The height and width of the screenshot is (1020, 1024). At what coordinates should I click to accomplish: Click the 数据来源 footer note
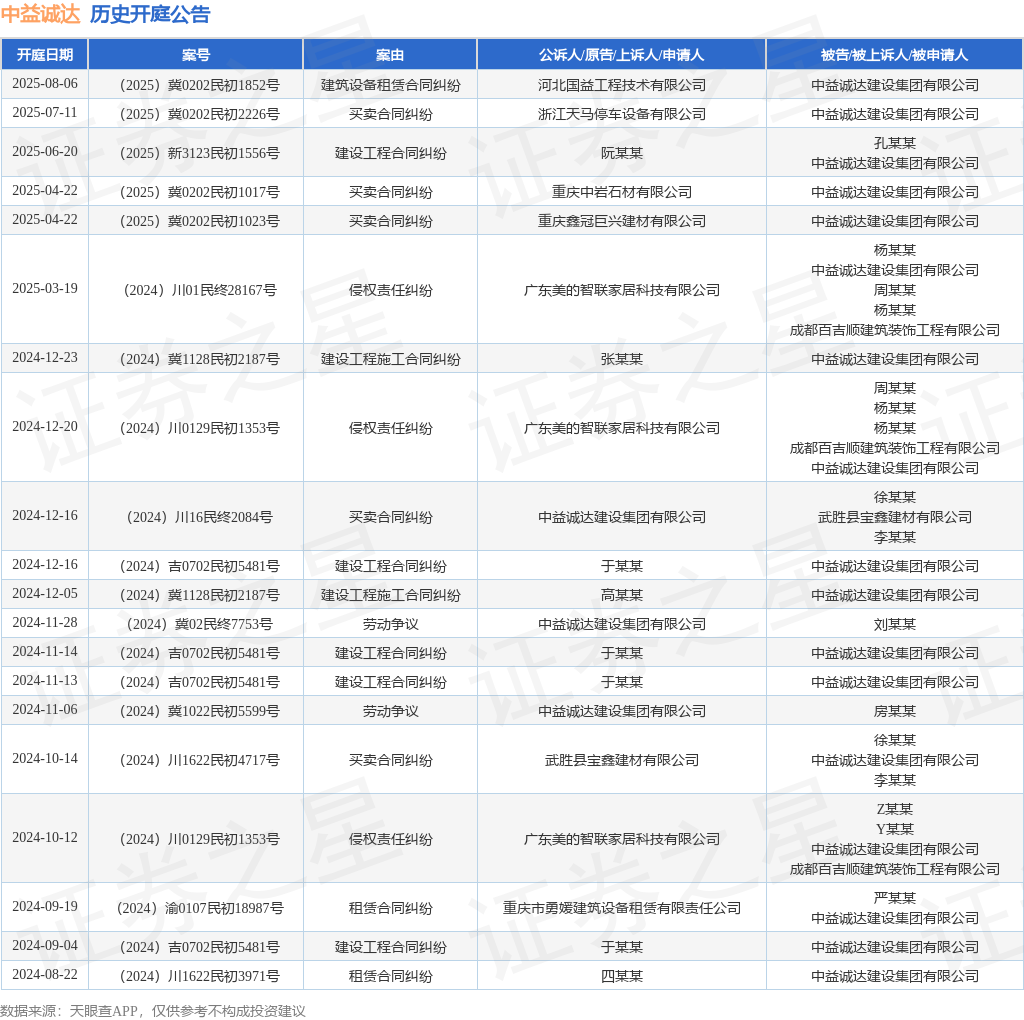click(x=153, y=1011)
